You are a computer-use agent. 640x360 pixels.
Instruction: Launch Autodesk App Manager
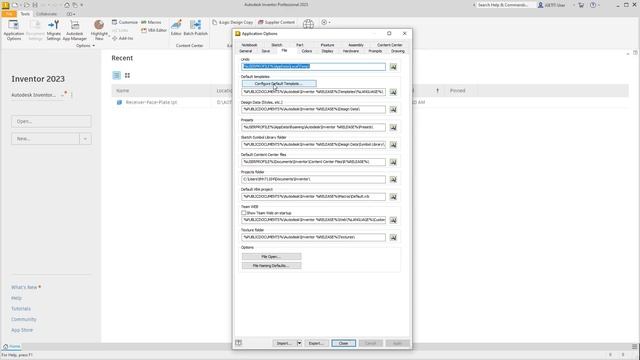75,30
